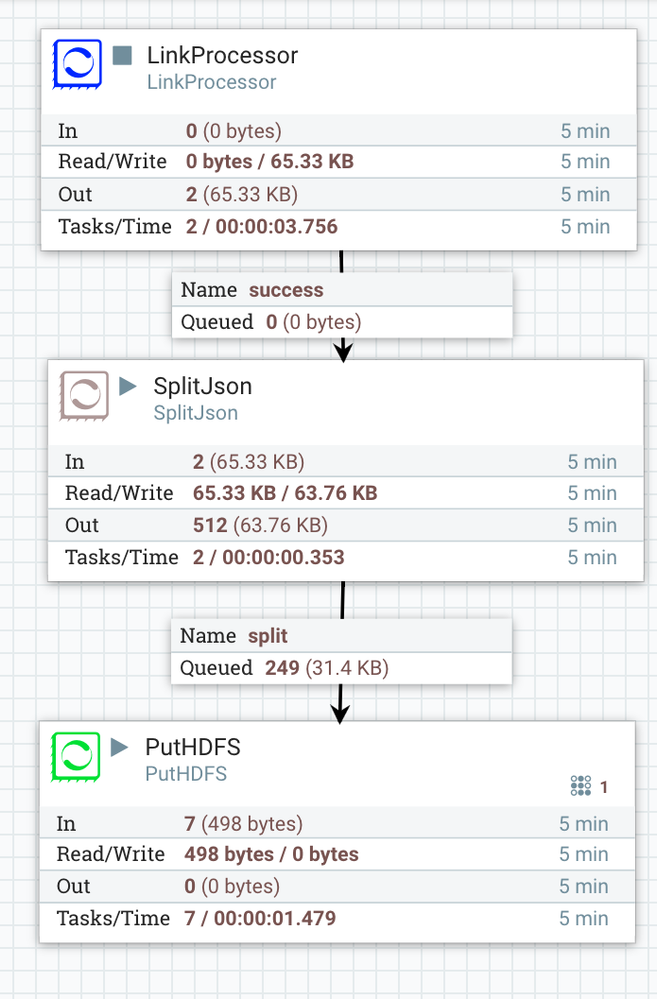The width and height of the screenshot is (657, 999).
Task: Click the success connection Queued 0 row
Action: (342, 322)
